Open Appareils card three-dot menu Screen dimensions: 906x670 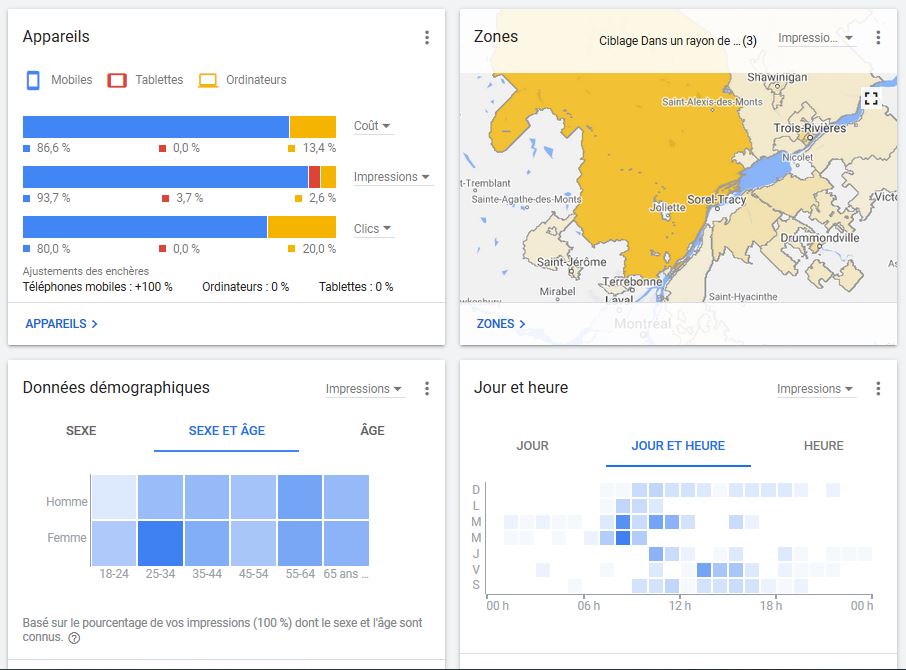tap(427, 38)
